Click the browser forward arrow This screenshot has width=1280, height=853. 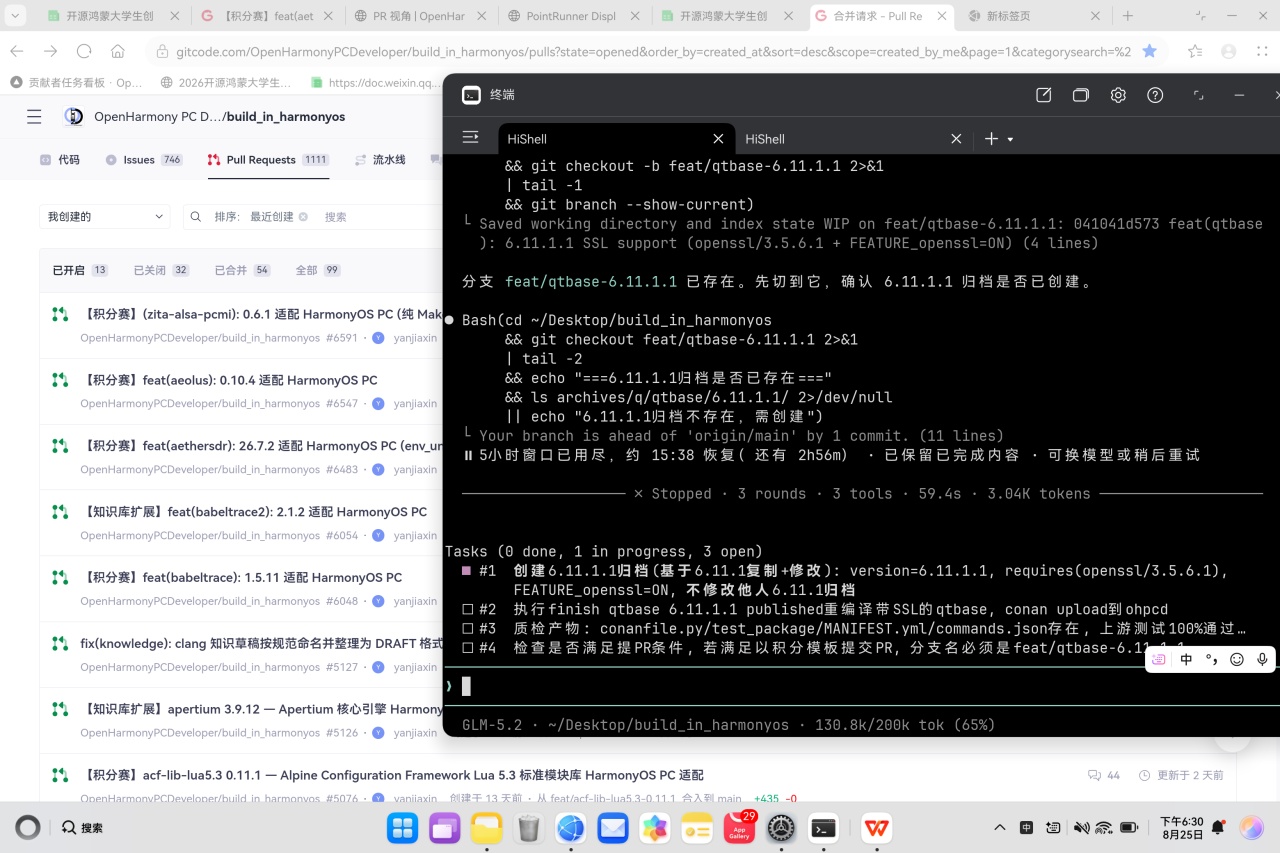click(x=51, y=51)
